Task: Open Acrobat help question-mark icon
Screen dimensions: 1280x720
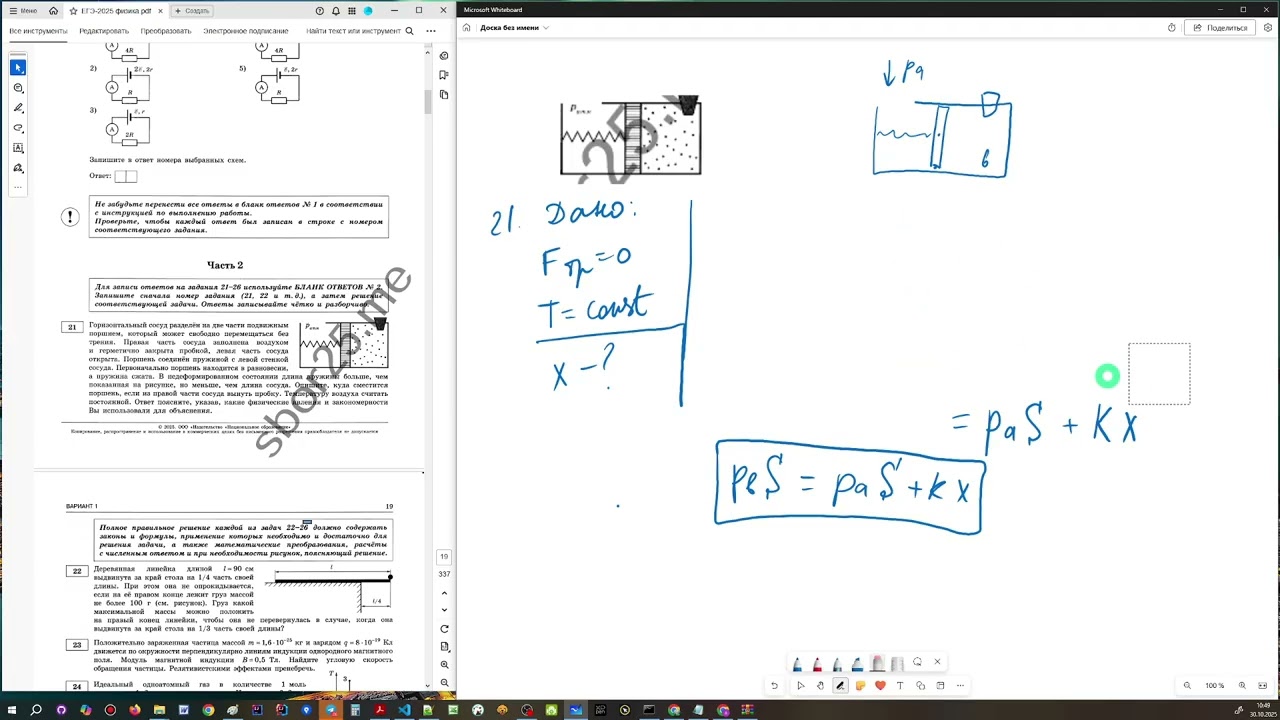Action: point(319,11)
